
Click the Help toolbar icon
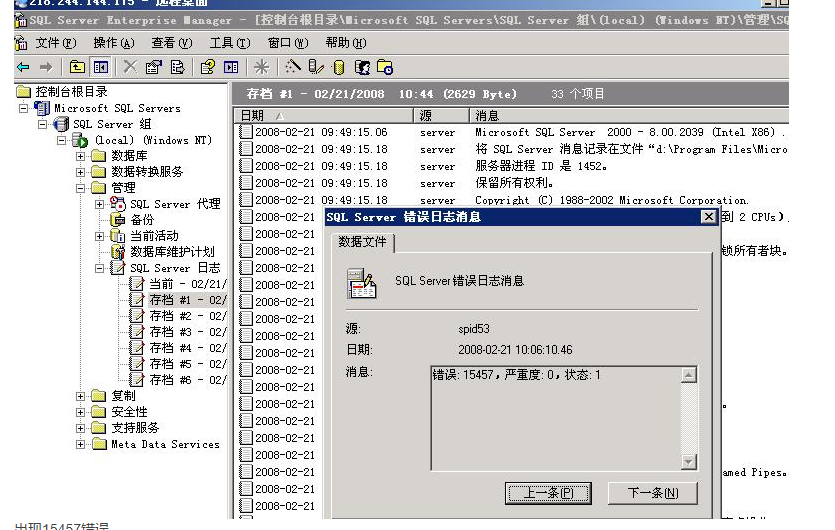[208, 67]
